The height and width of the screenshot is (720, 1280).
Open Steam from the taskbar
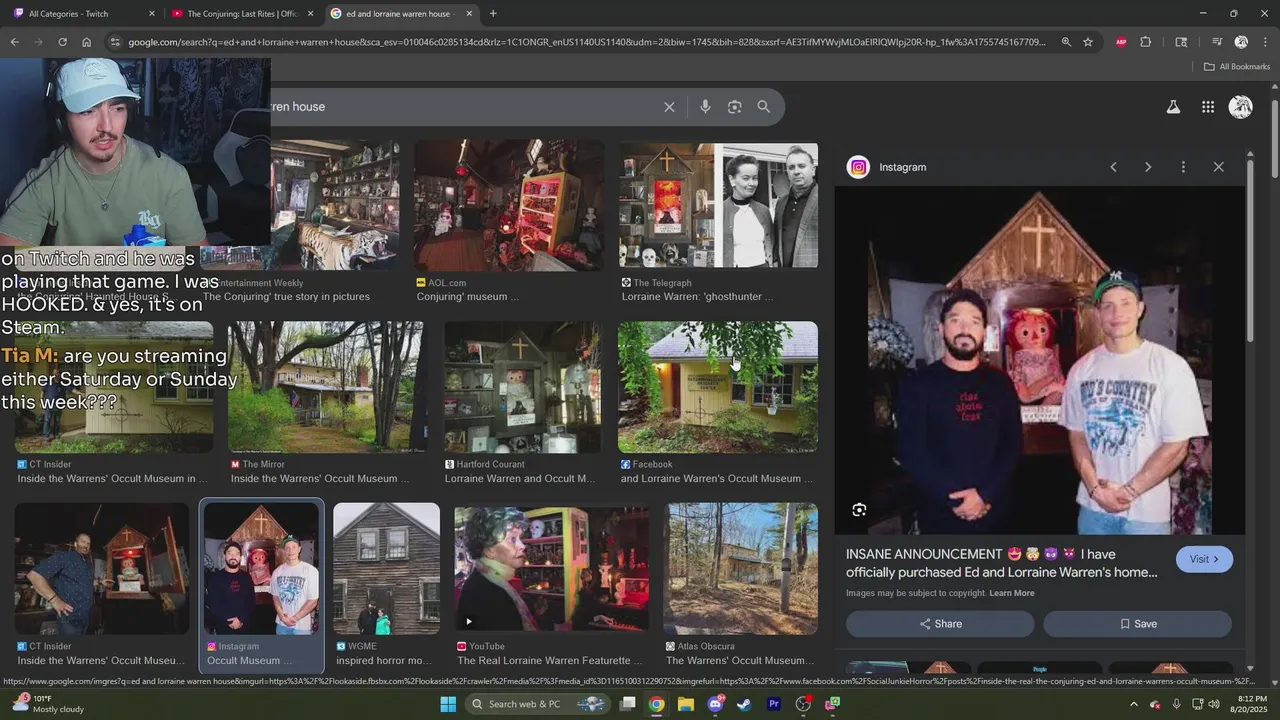tap(744, 704)
